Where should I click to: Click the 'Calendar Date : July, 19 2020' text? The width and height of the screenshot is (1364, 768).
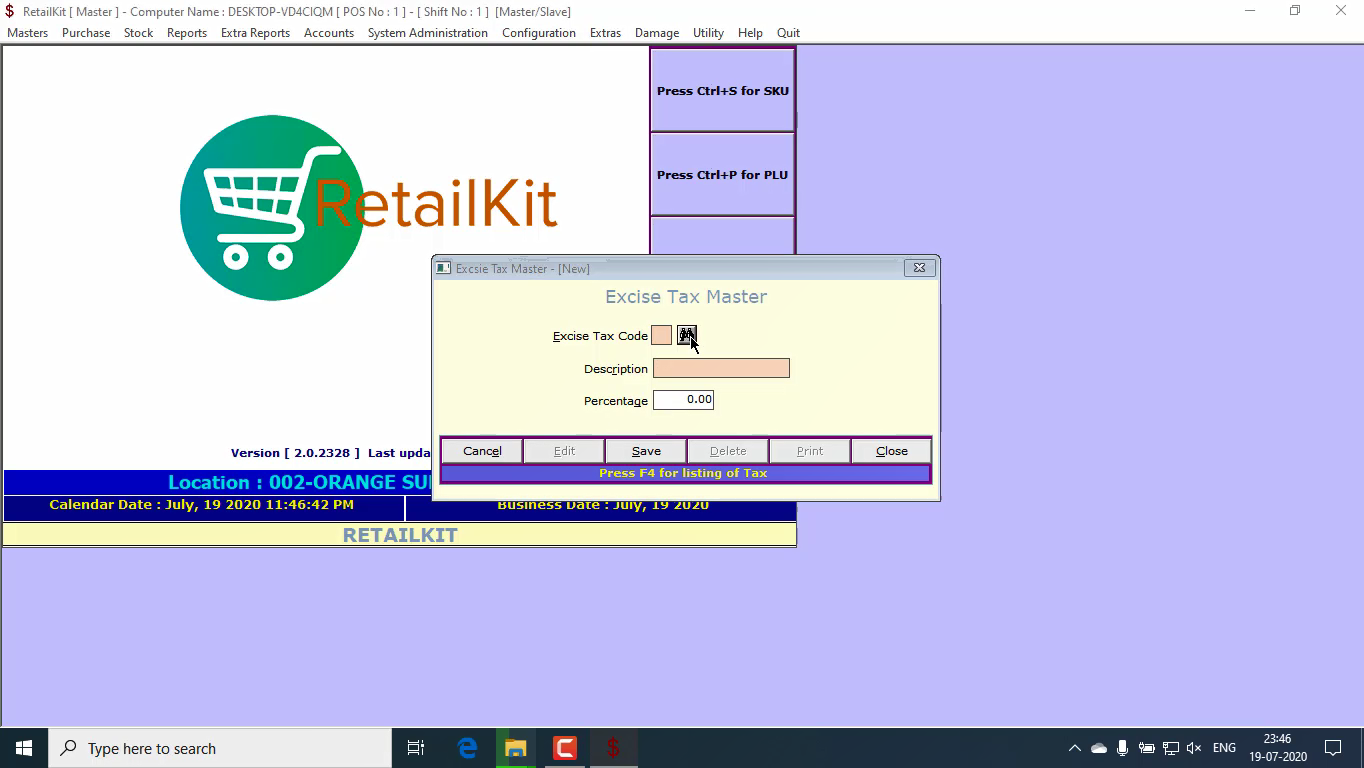pos(201,505)
